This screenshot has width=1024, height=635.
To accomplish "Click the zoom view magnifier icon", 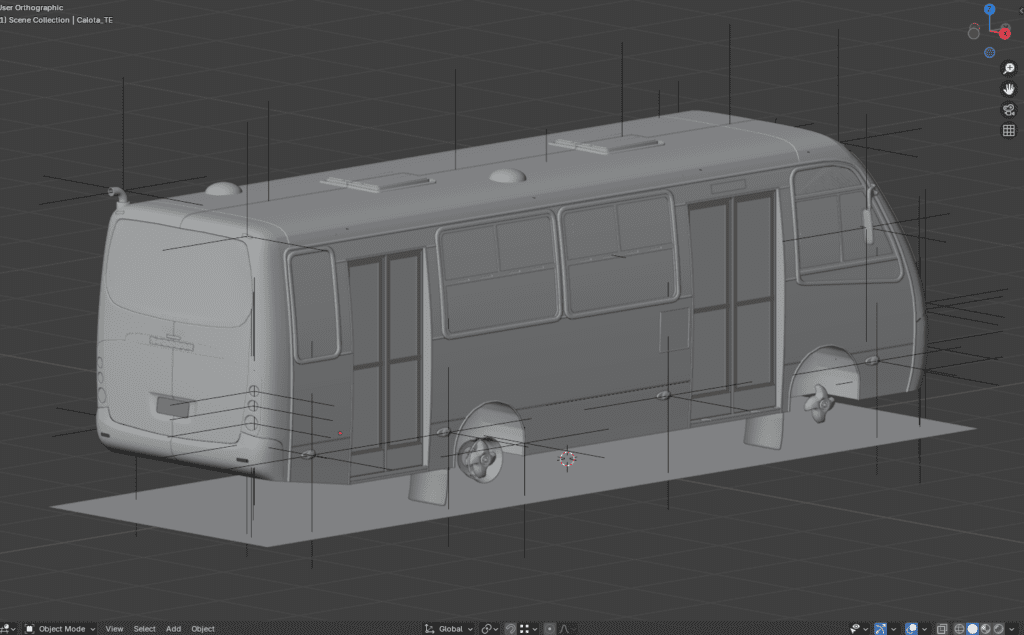I will (1009, 68).
